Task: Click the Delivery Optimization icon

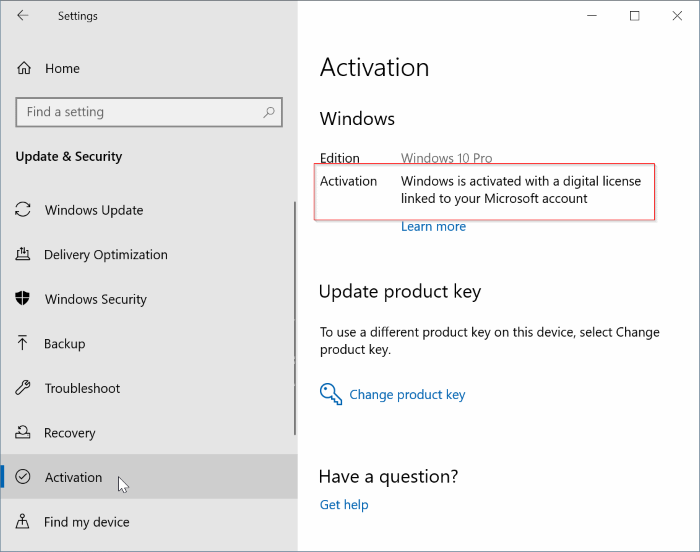Action: pyautogui.click(x=23, y=254)
